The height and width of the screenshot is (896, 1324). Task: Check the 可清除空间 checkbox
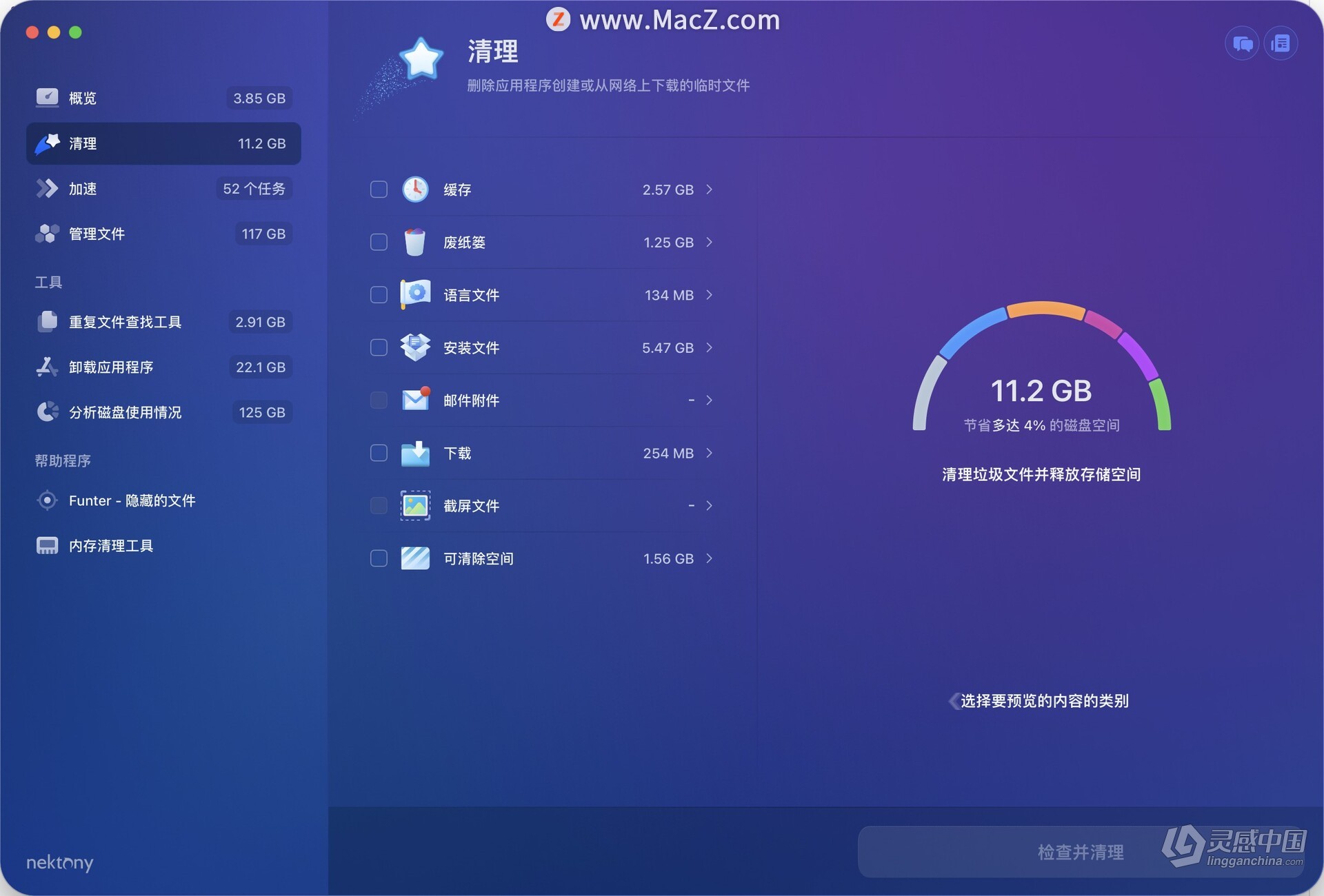[379, 558]
